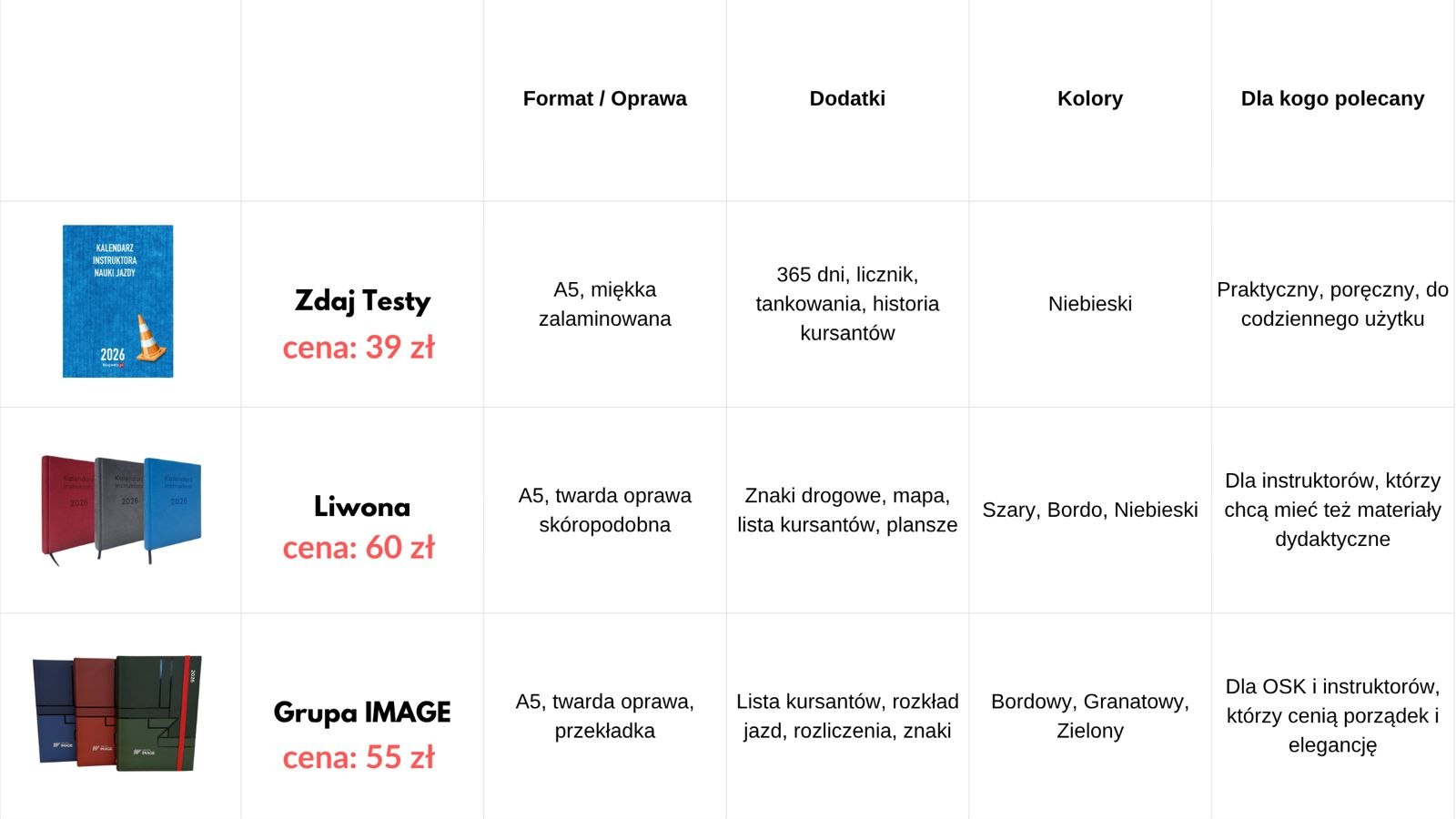Open the "Liwona" product name
This screenshot has width=1456, height=819.
pyautogui.click(x=362, y=507)
